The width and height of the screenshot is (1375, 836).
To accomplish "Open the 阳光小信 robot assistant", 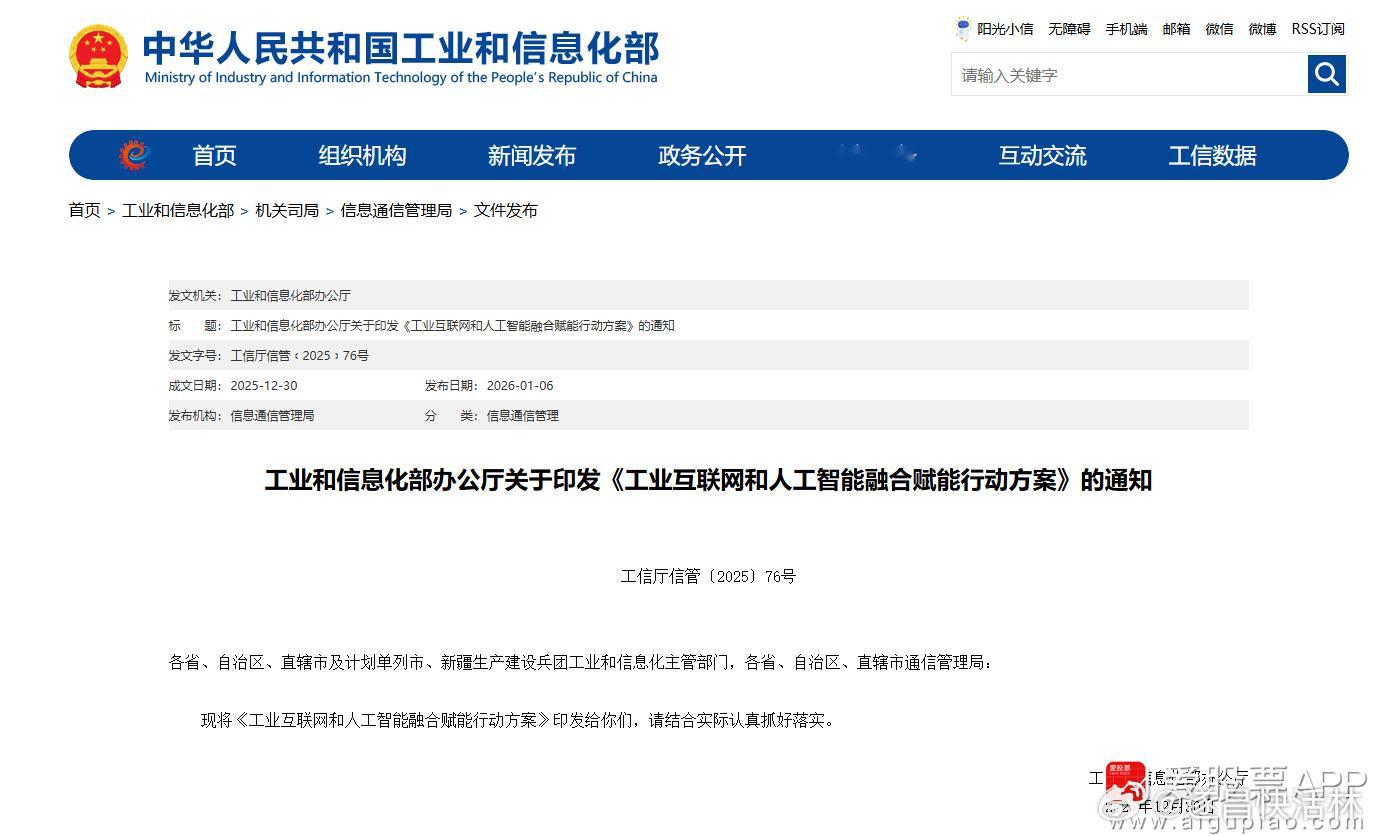I will [x=1005, y=29].
